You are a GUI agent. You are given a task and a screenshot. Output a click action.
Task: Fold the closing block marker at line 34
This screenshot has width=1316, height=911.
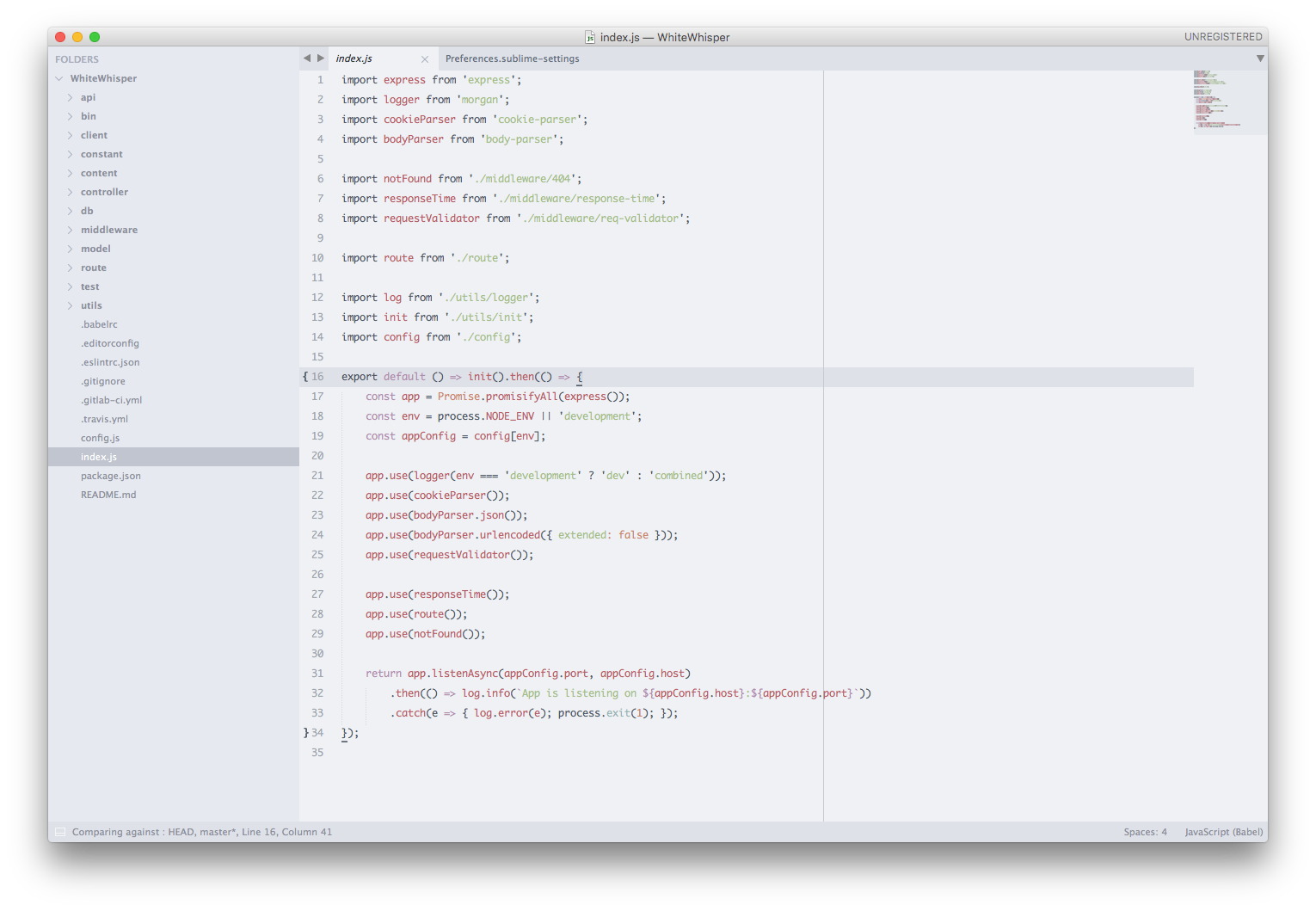point(305,732)
